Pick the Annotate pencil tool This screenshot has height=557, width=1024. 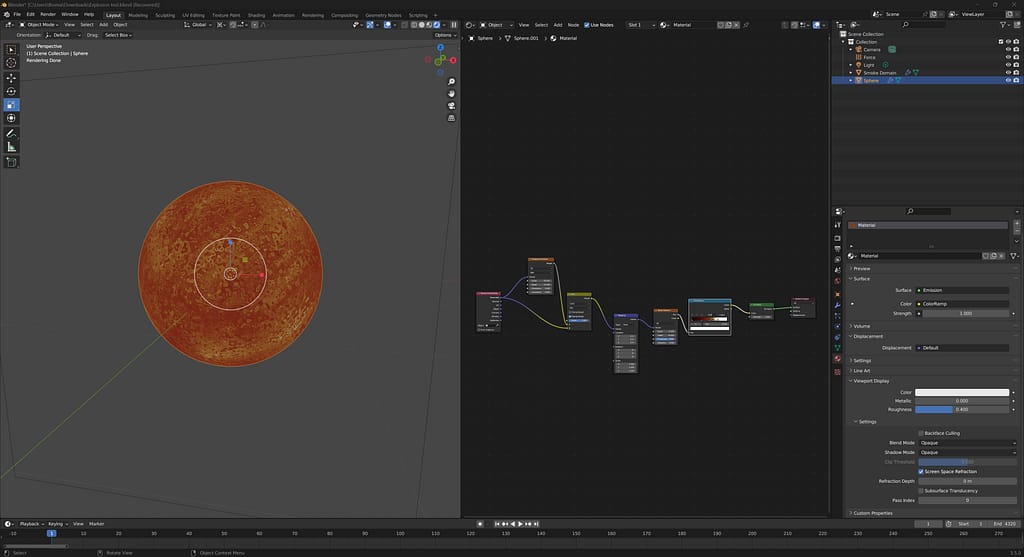12,133
